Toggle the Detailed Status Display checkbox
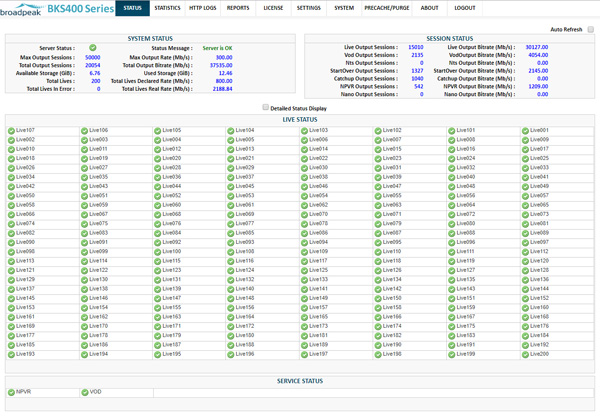Viewport: 600px width, 418px height. pos(265,108)
